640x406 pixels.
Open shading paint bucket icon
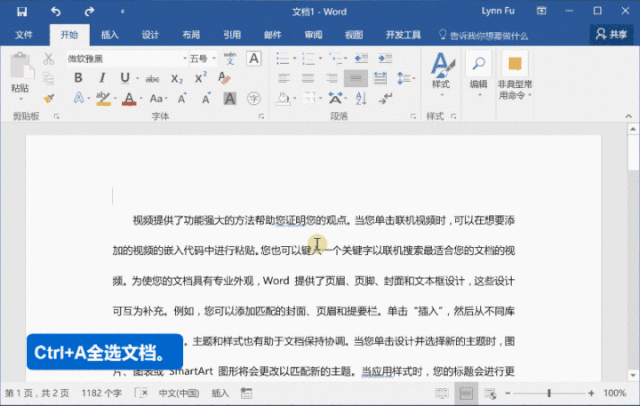[282, 98]
